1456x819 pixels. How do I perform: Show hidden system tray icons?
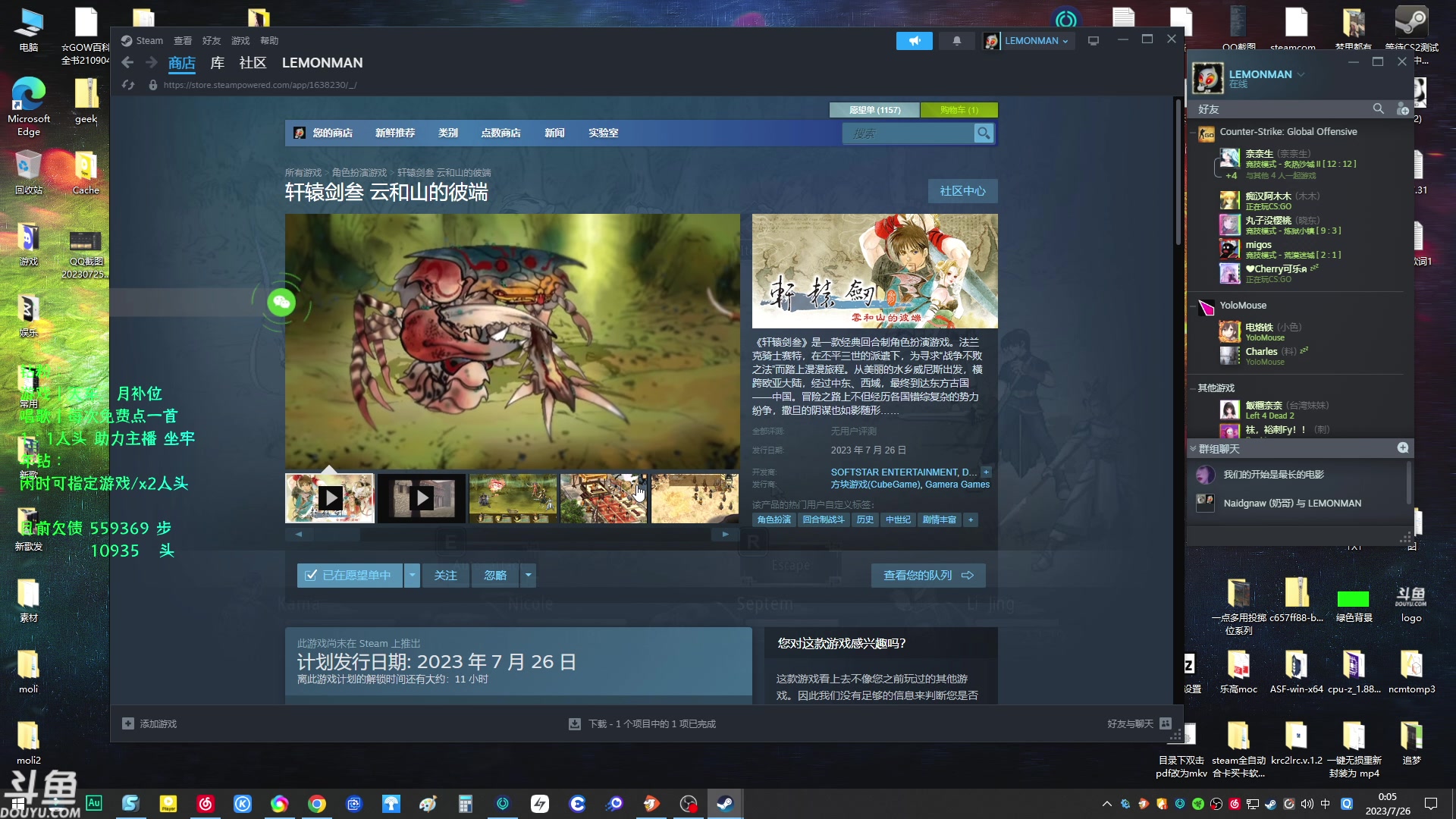(x=1106, y=804)
